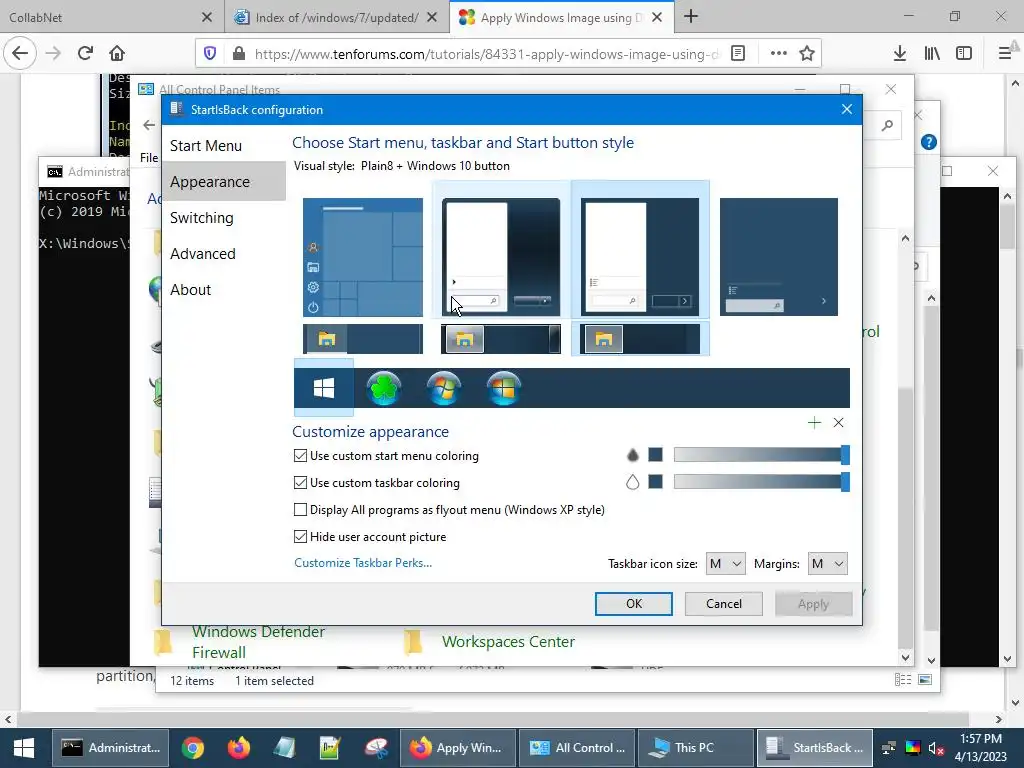Pick the start menu color swatch
Image resolution: width=1024 pixels, height=768 pixels.
point(656,455)
